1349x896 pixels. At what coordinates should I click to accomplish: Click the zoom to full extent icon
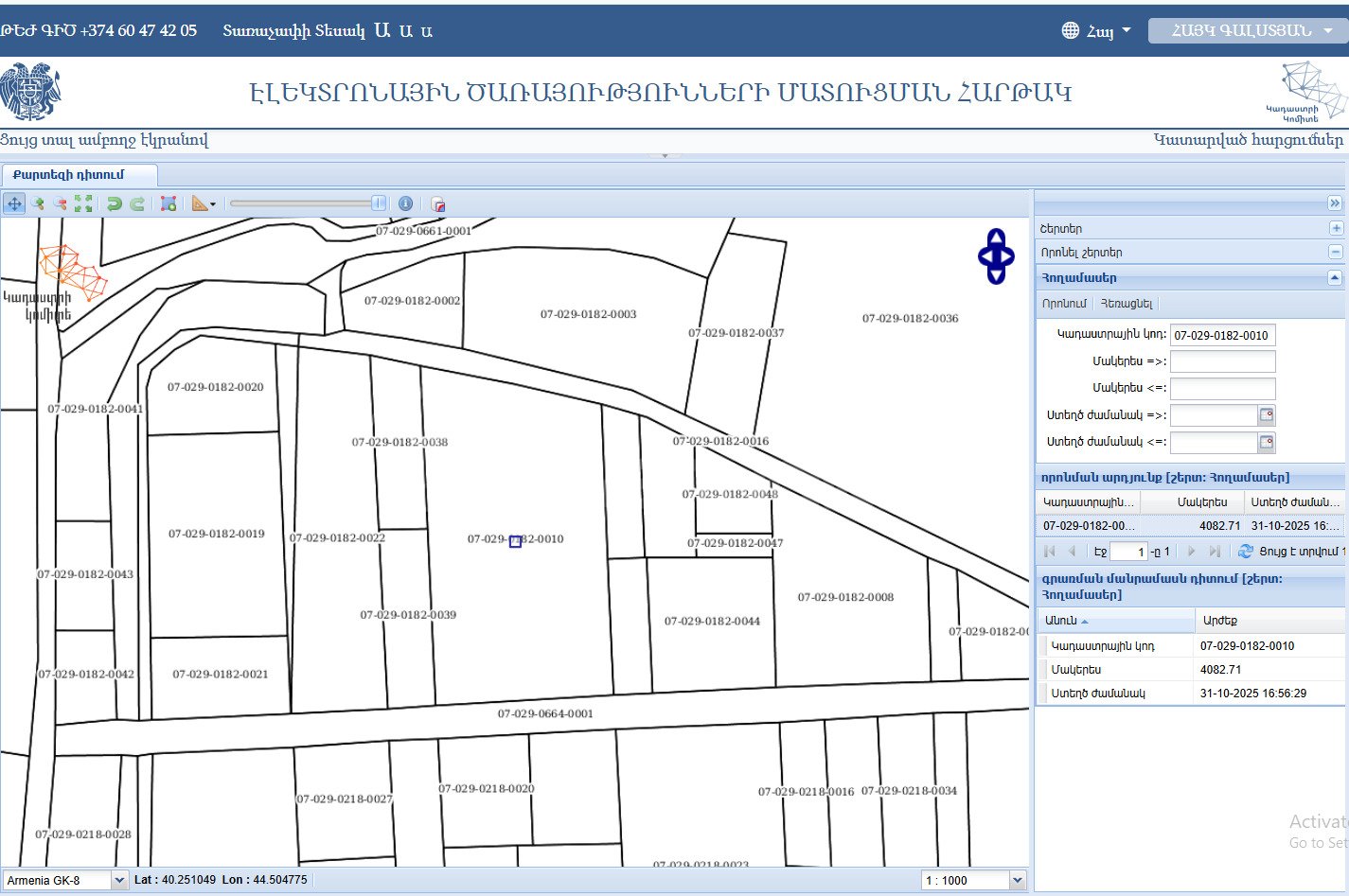tap(83, 203)
